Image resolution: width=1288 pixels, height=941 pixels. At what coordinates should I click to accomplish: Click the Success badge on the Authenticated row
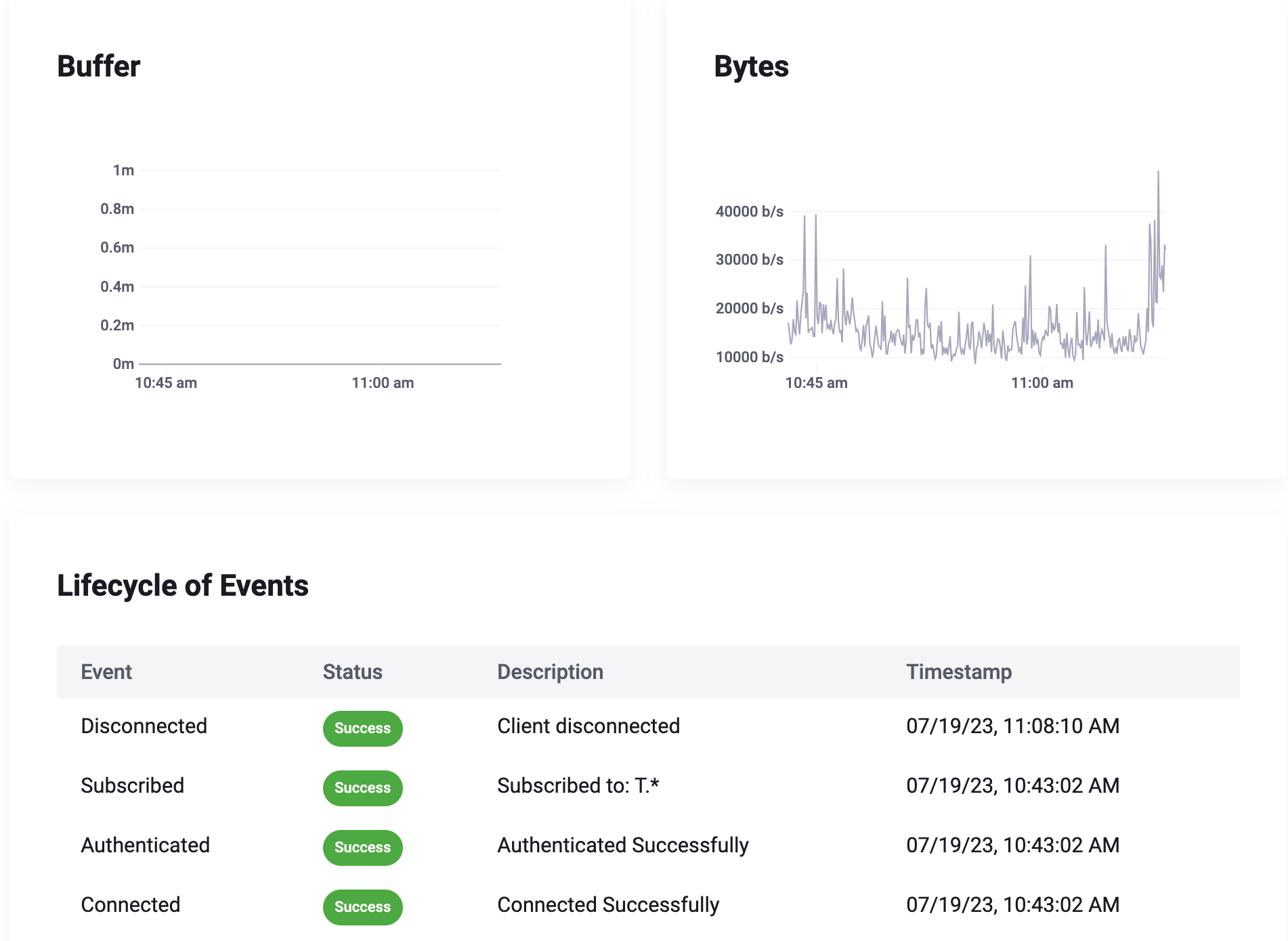click(362, 847)
